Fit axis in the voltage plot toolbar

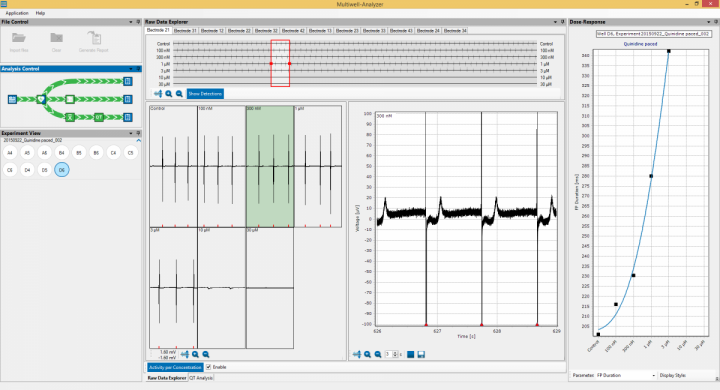pos(357,354)
